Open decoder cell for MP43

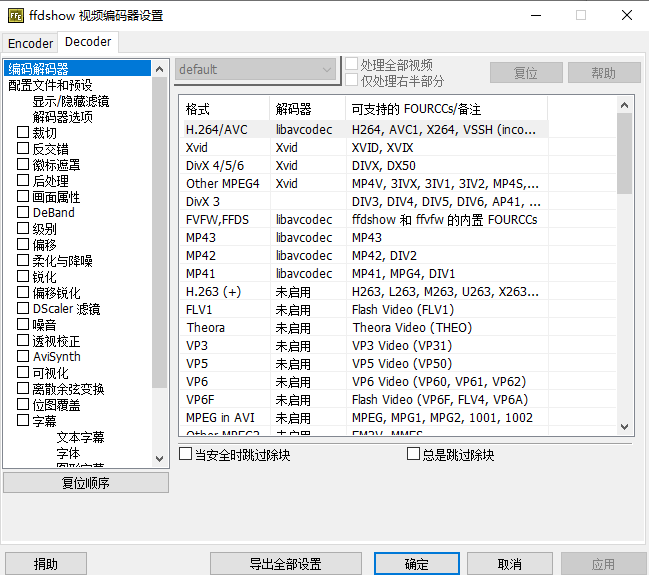click(x=308, y=238)
